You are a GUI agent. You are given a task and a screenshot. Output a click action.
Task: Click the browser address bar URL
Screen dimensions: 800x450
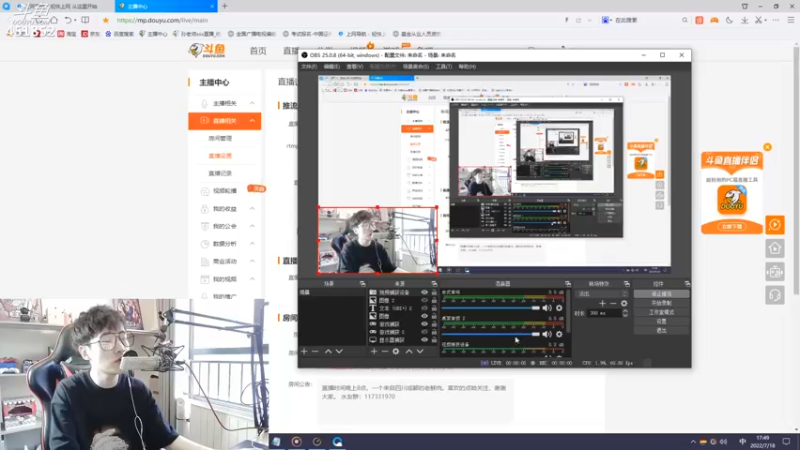click(162, 20)
